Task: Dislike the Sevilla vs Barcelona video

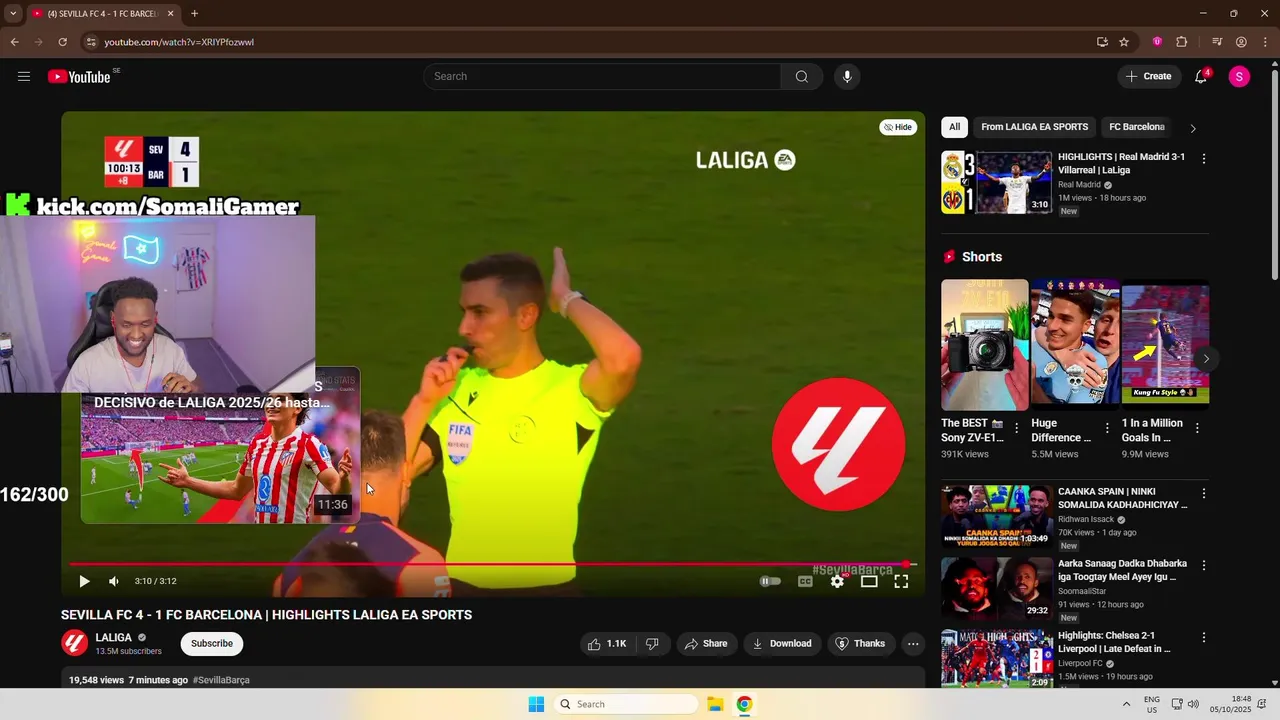Action: (x=652, y=644)
